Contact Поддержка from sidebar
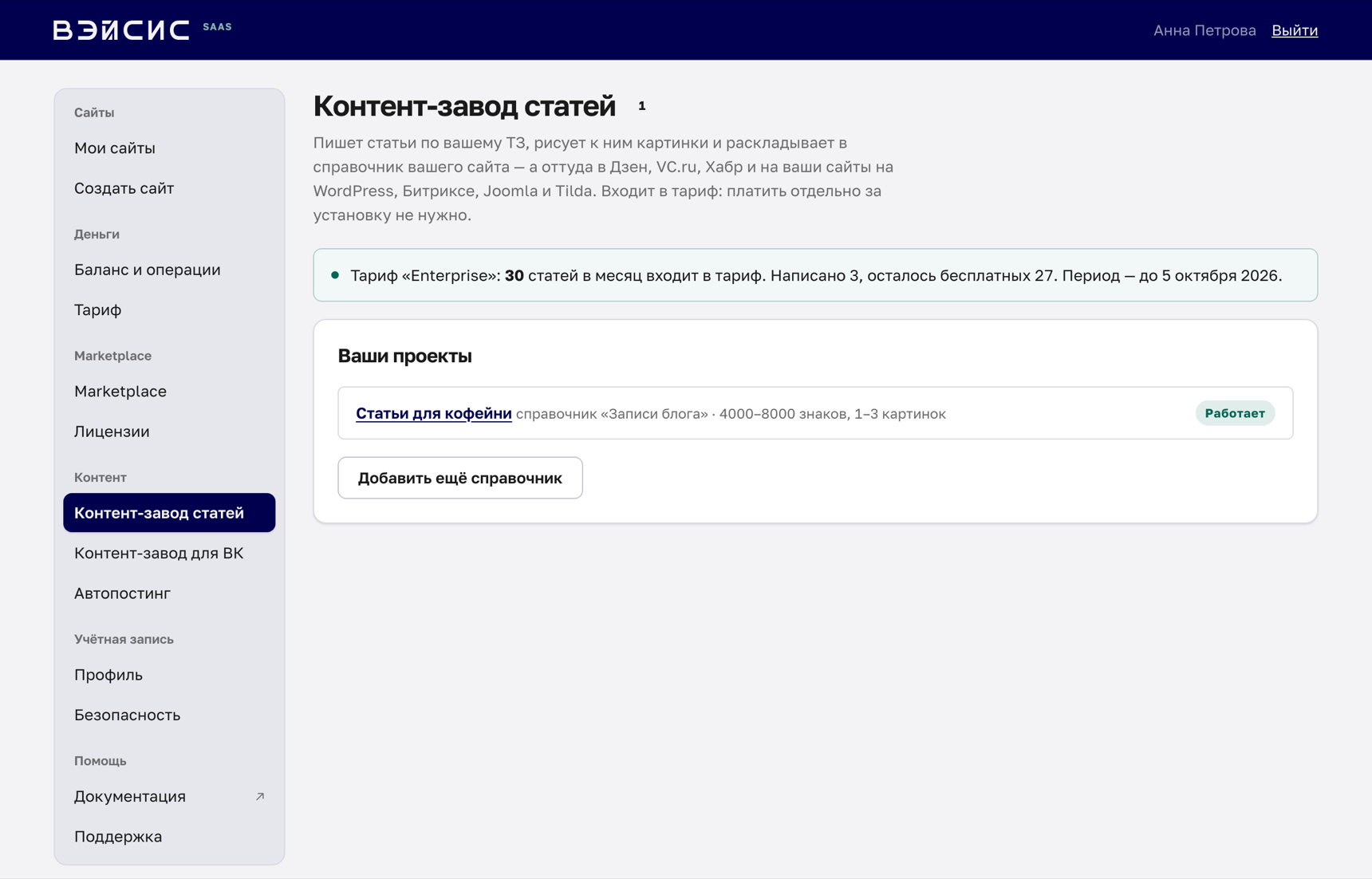The width and height of the screenshot is (1372, 879). pos(169,837)
